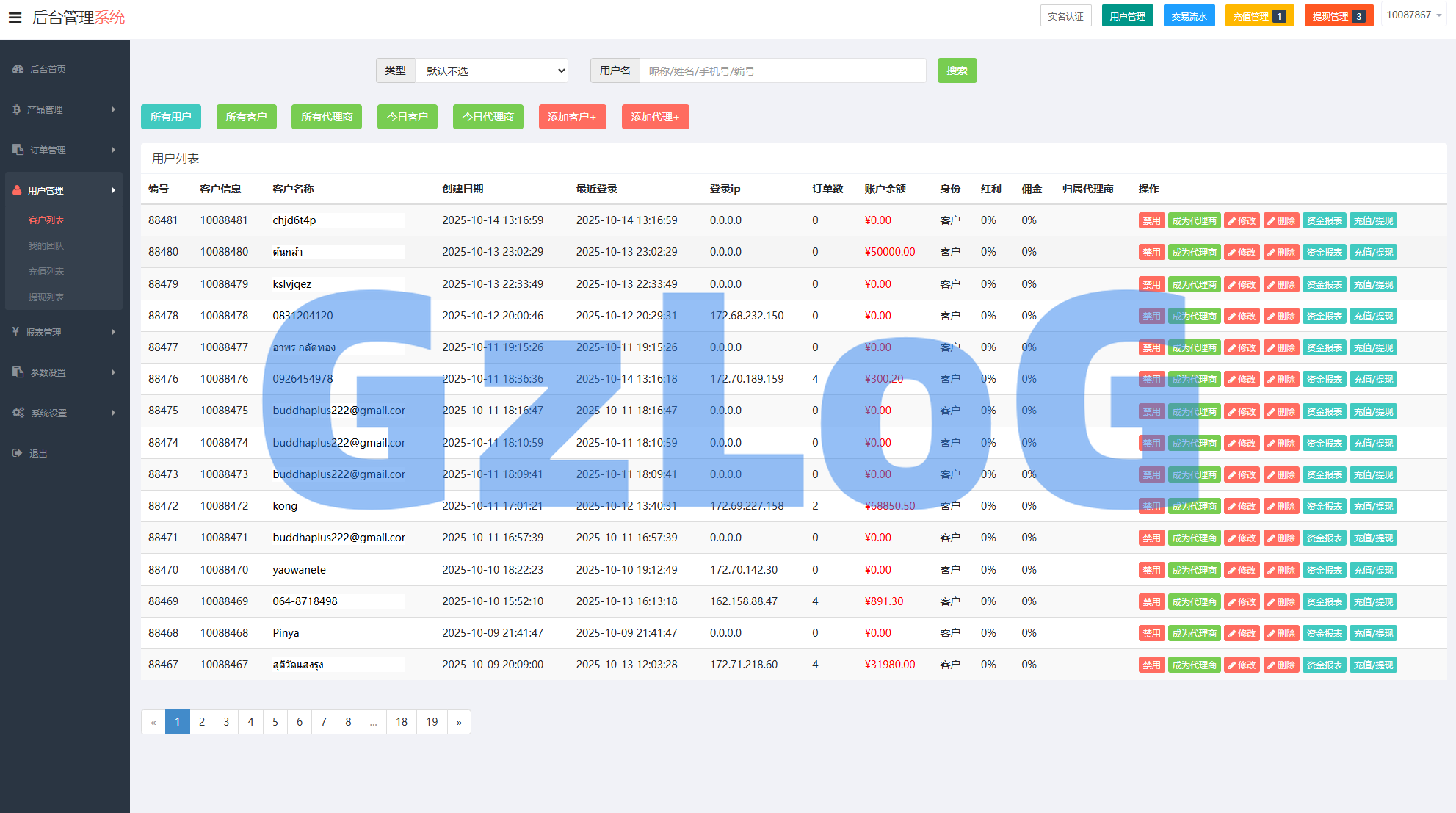This screenshot has width=1456, height=813.
Task: Click 产品管理 bitcoin icon in sidebar
Action: (x=16, y=109)
